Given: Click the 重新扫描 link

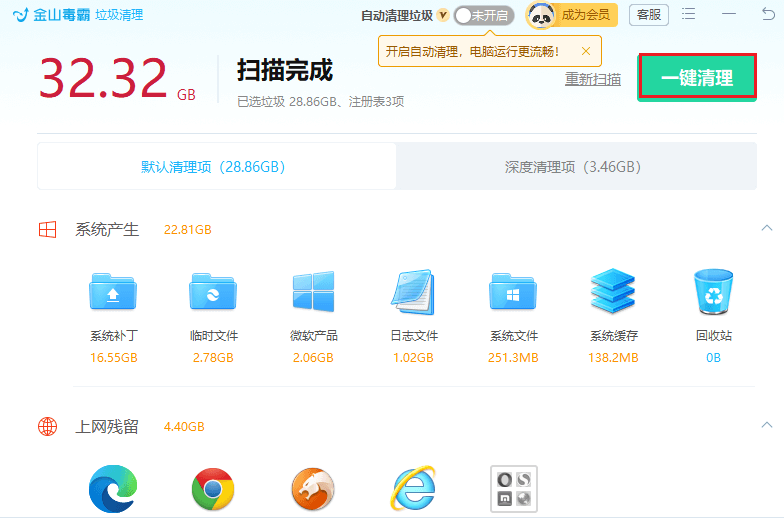Looking at the screenshot, I should pos(592,79).
